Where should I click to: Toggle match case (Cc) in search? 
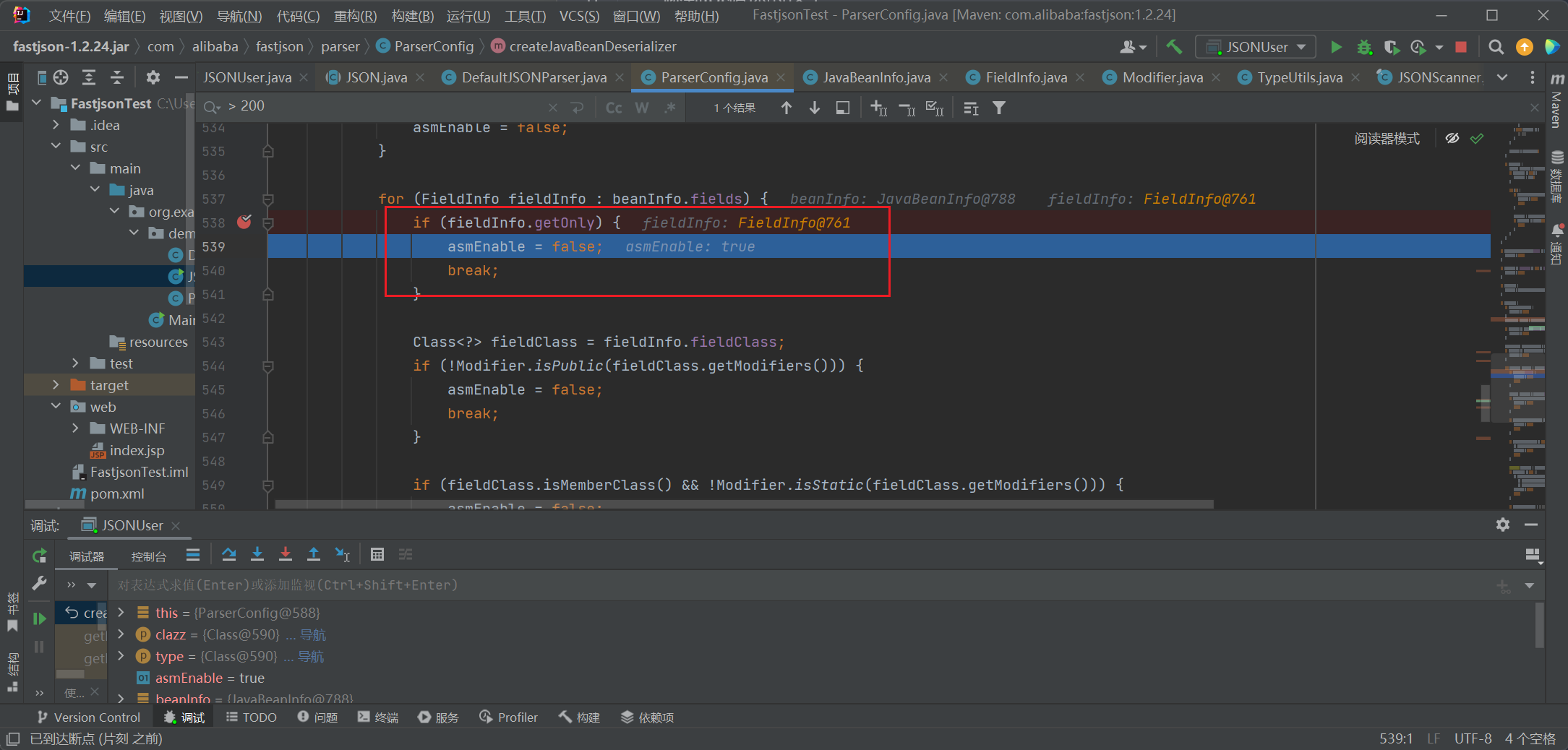pyautogui.click(x=614, y=108)
